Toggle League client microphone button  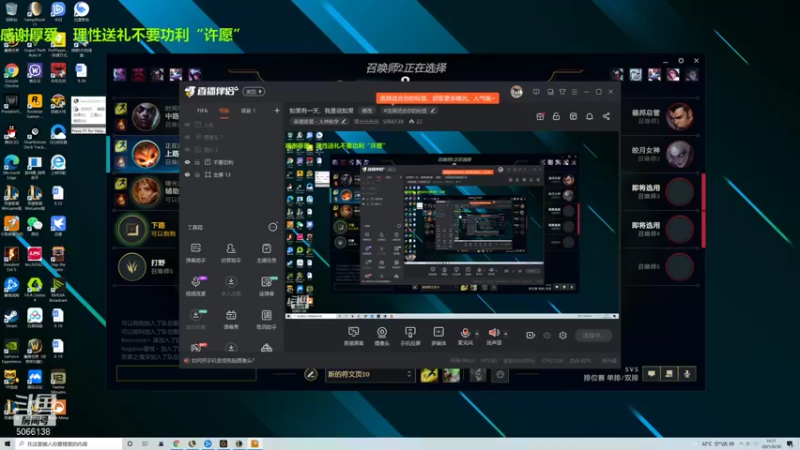687,374
